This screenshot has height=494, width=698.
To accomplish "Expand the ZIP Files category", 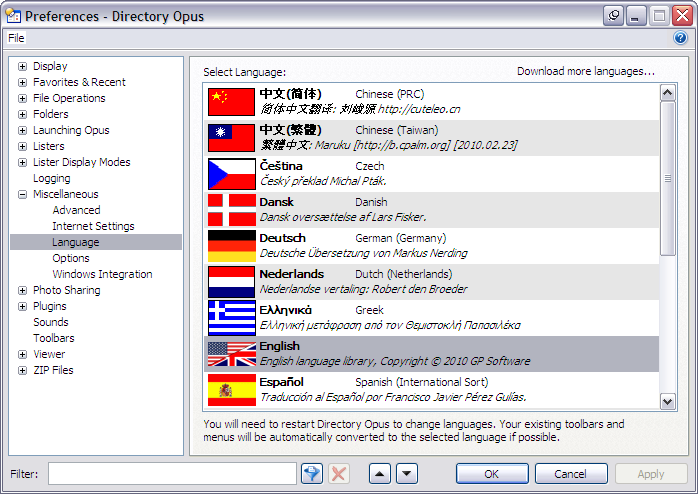I will 22,371.
